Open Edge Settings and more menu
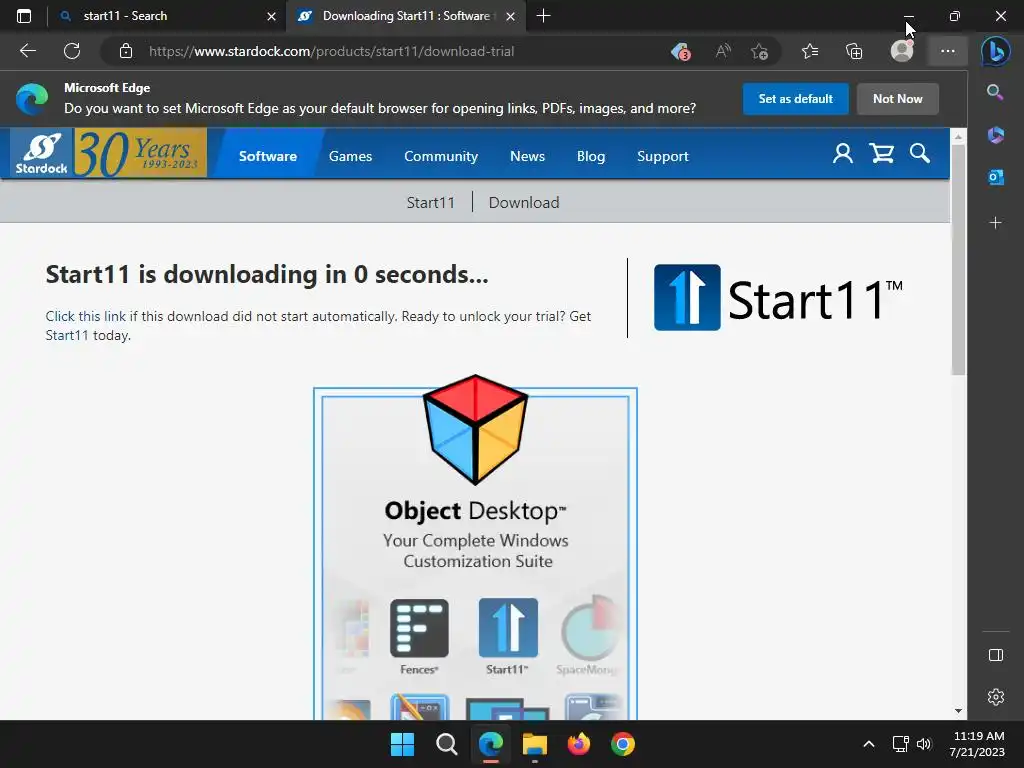This screenshot has width=1024, height=768. pos(948,51)
